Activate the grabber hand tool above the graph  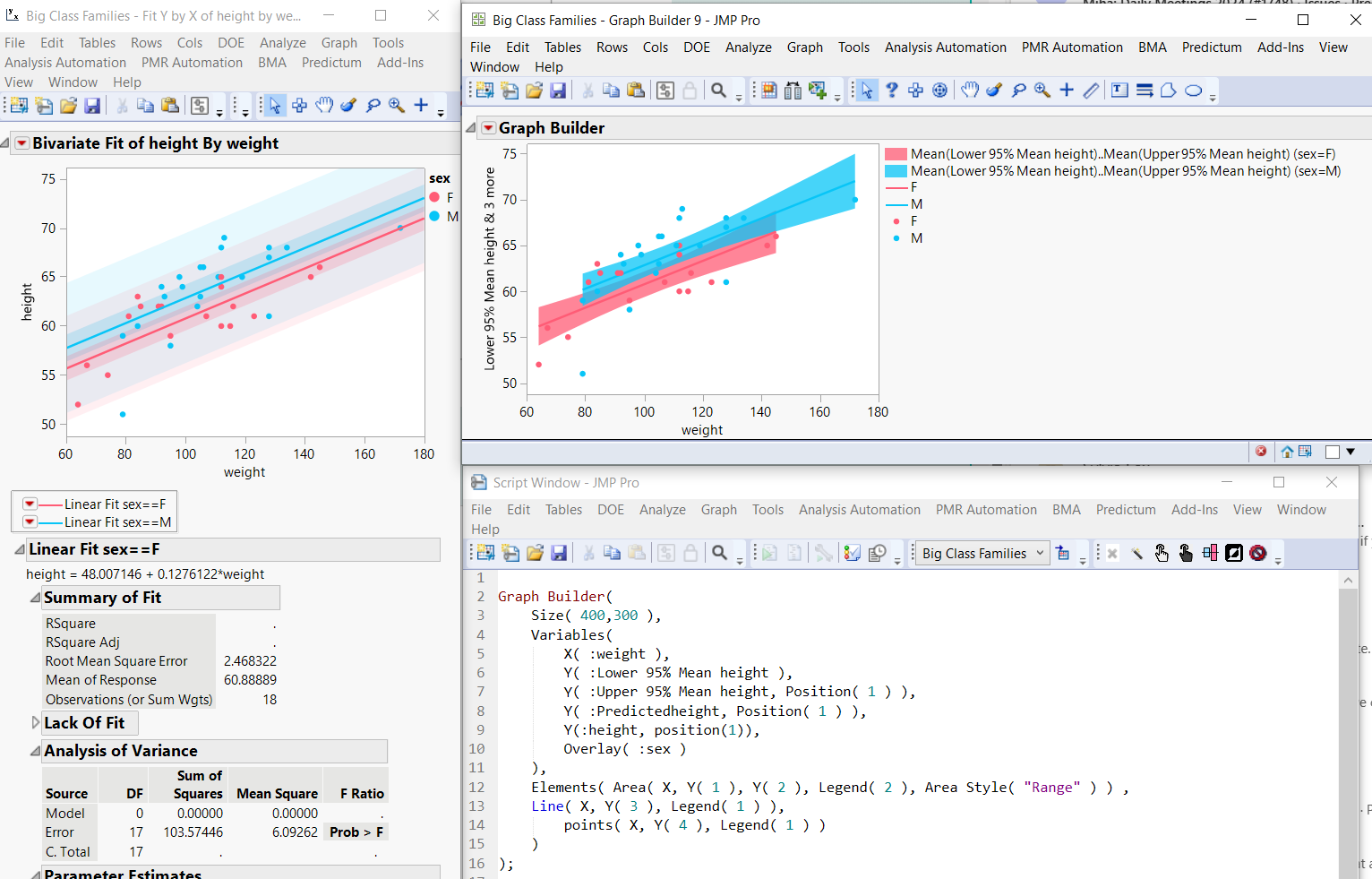coord(970,90)
